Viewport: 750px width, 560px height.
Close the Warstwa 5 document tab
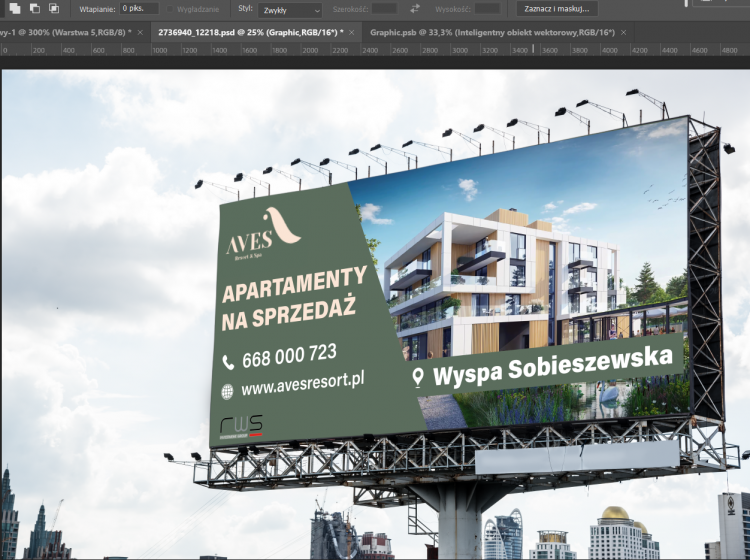pyautogui.click(x=140, y=32)
